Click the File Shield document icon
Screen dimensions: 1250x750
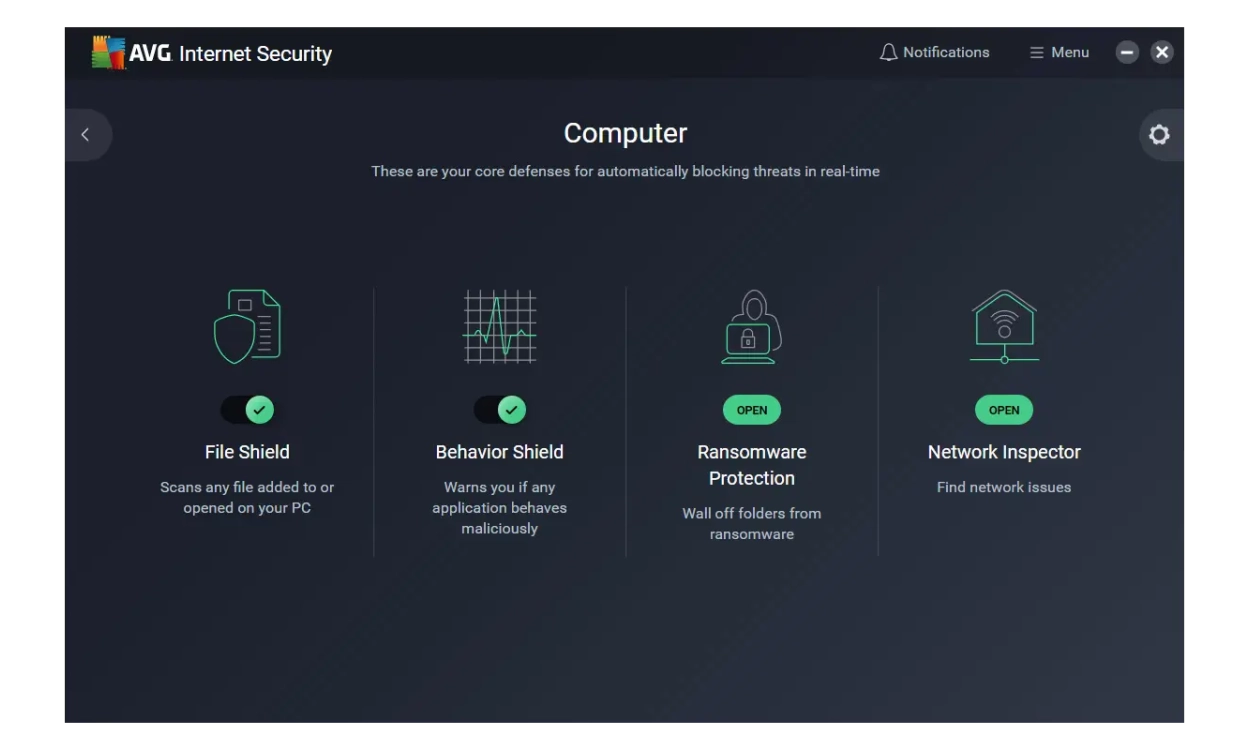(247, 326)
